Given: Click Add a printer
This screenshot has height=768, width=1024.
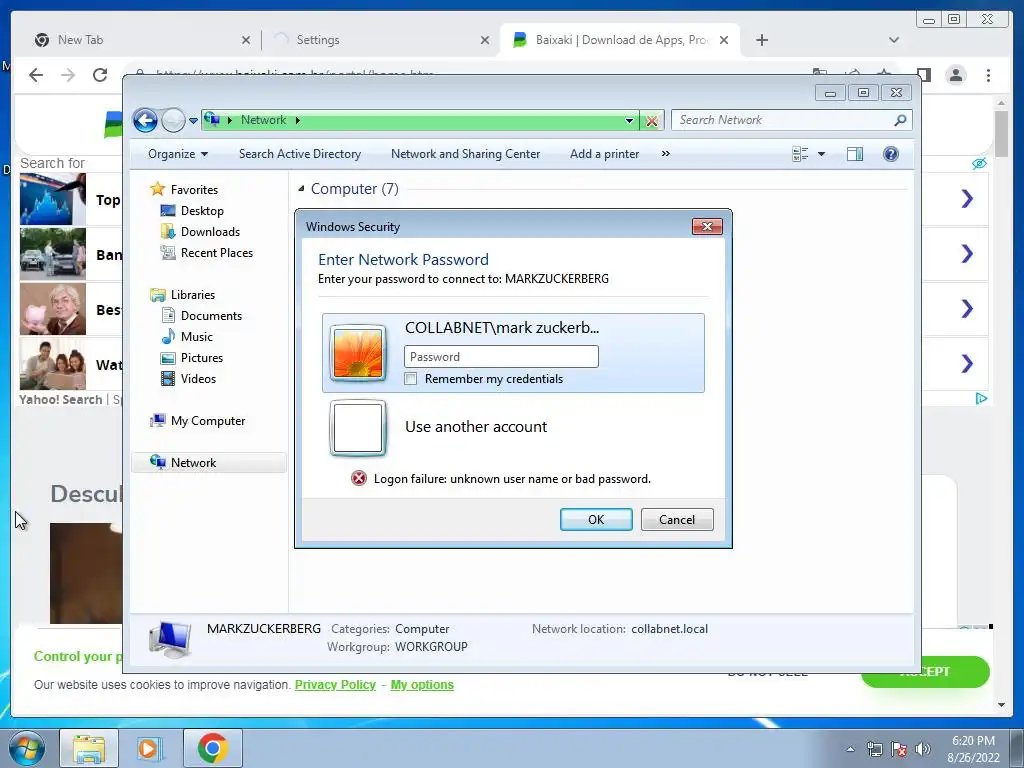Looking at the screenshot, I should tap(604, 154).
